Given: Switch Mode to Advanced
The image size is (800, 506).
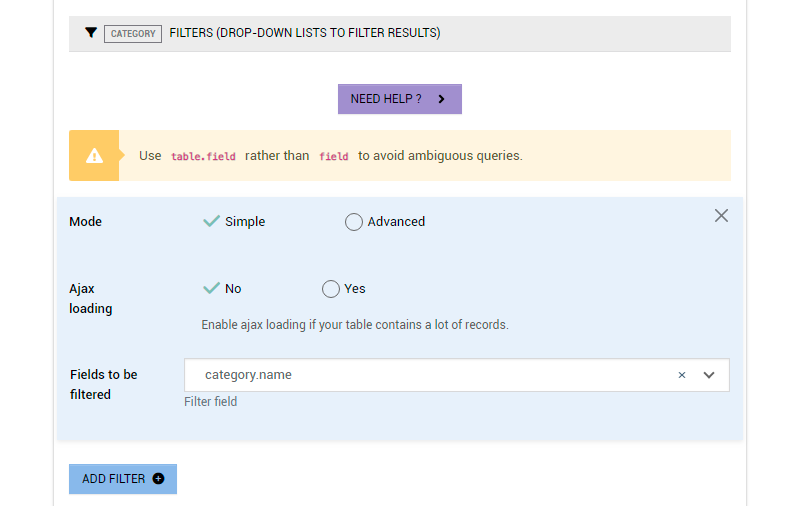Looking at the screenshot, I should pos(385,222).
